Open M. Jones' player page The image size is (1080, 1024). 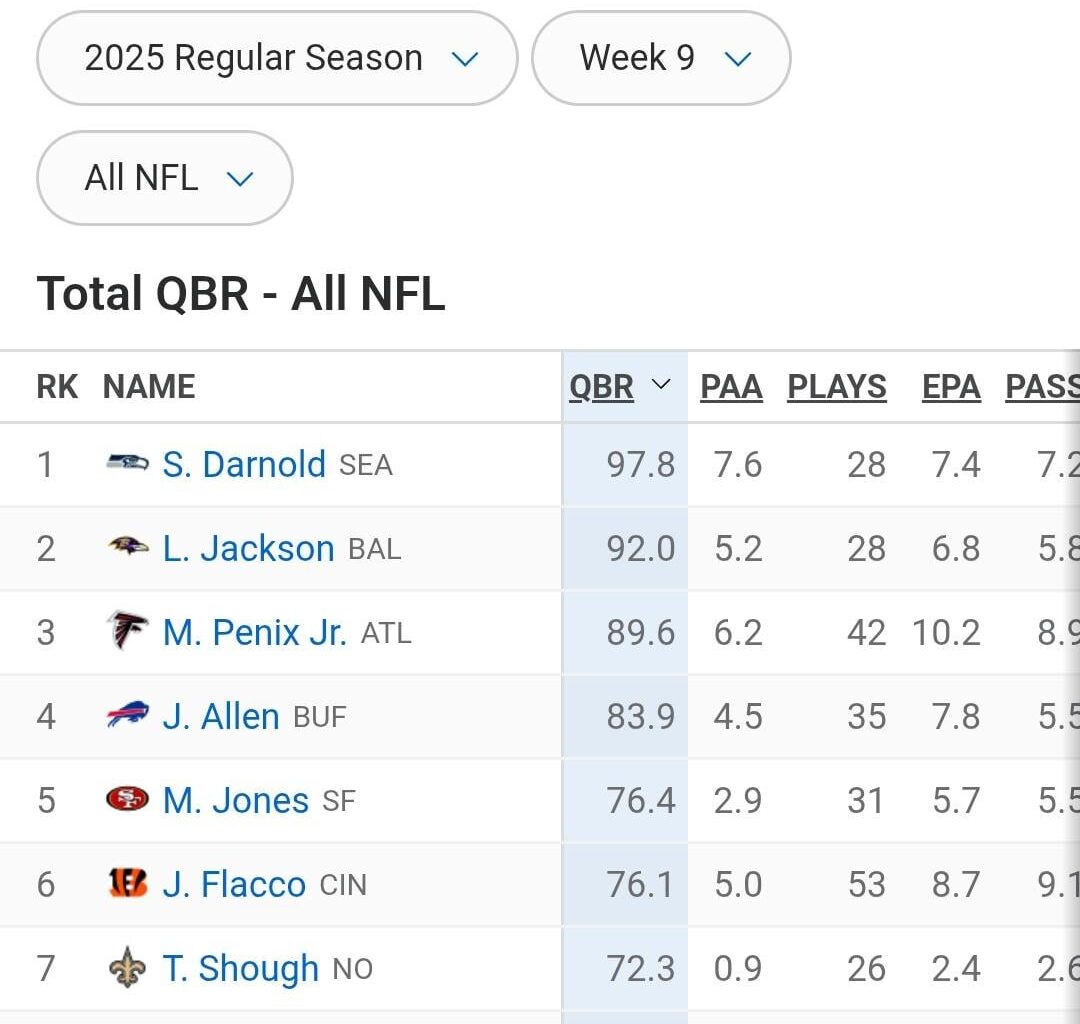234,800
